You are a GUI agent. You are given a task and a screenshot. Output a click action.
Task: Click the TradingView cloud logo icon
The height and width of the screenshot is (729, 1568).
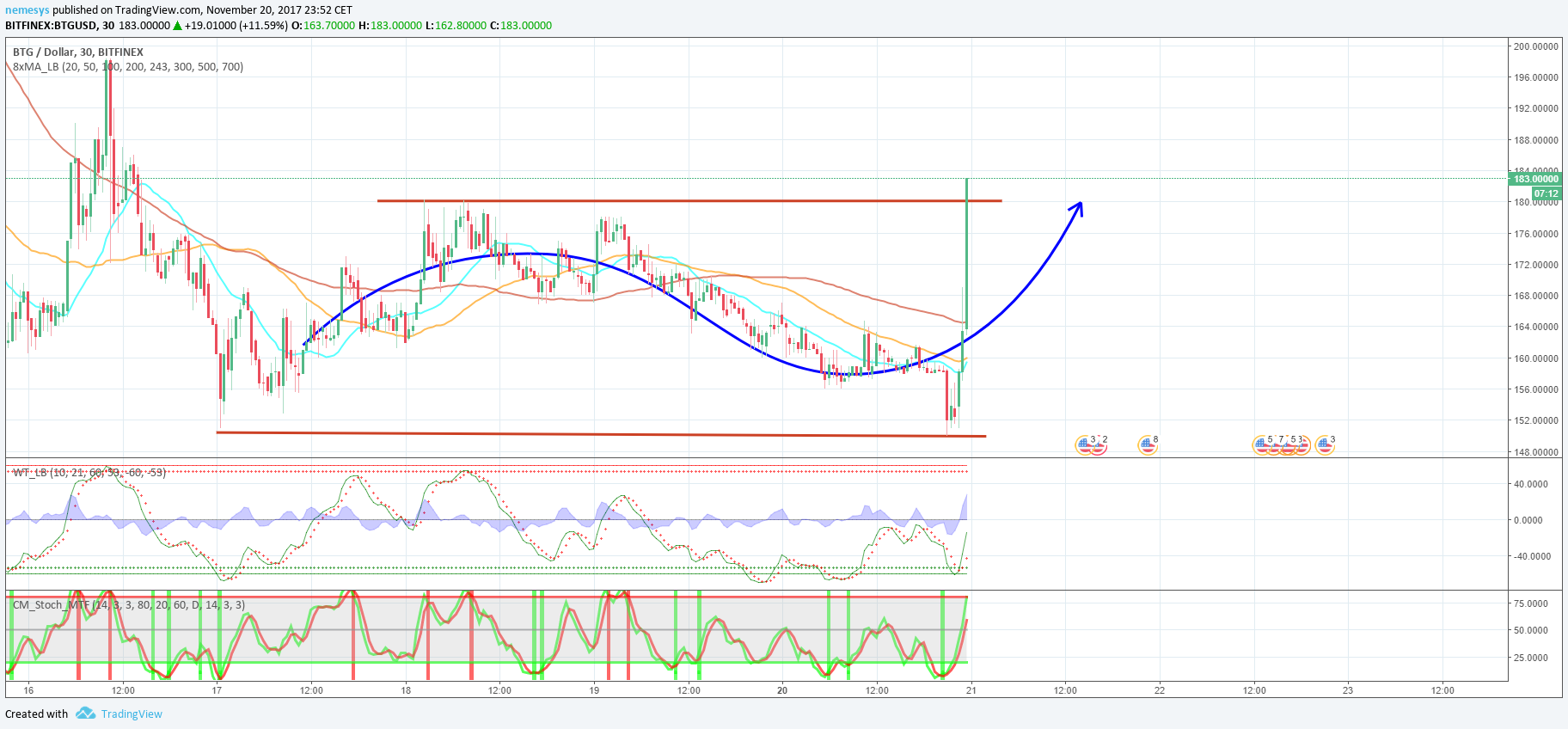click(85, 714)
